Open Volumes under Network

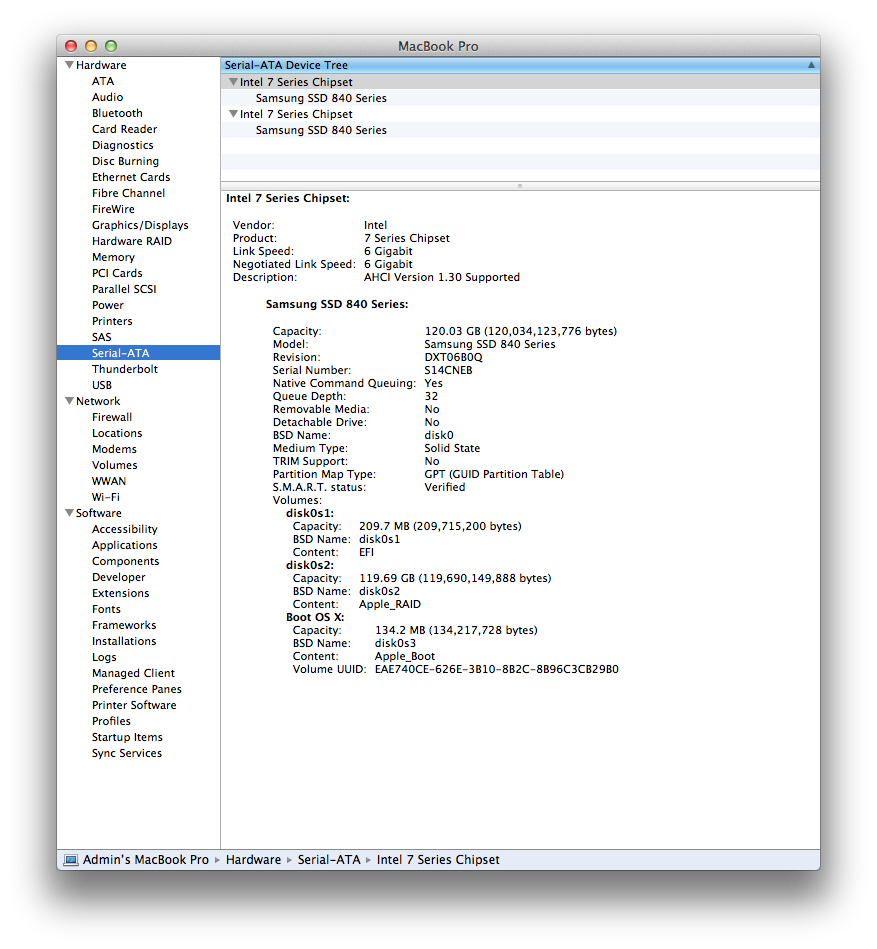114,465
